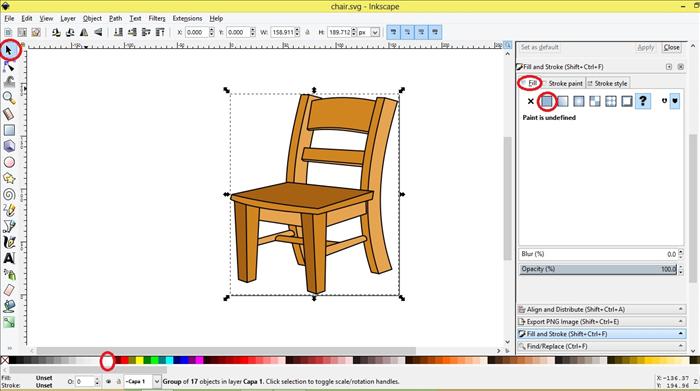Switch to Stroke style tab
The width and height of the screenshot is (700, 391).
click(608, 83)
